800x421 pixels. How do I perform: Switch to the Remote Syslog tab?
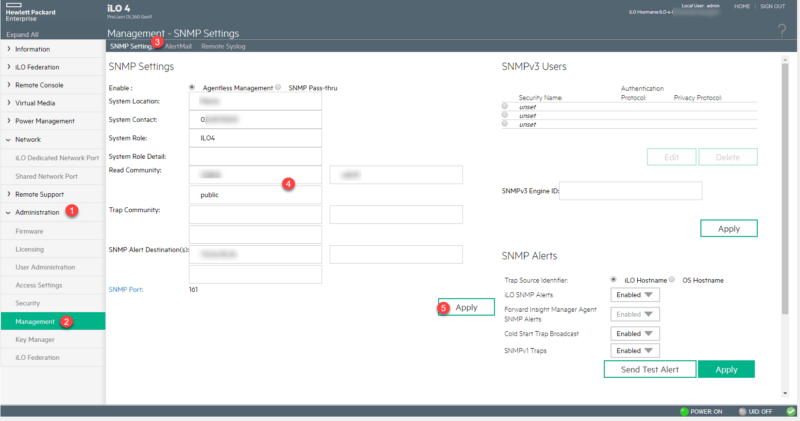pos(223,46)
